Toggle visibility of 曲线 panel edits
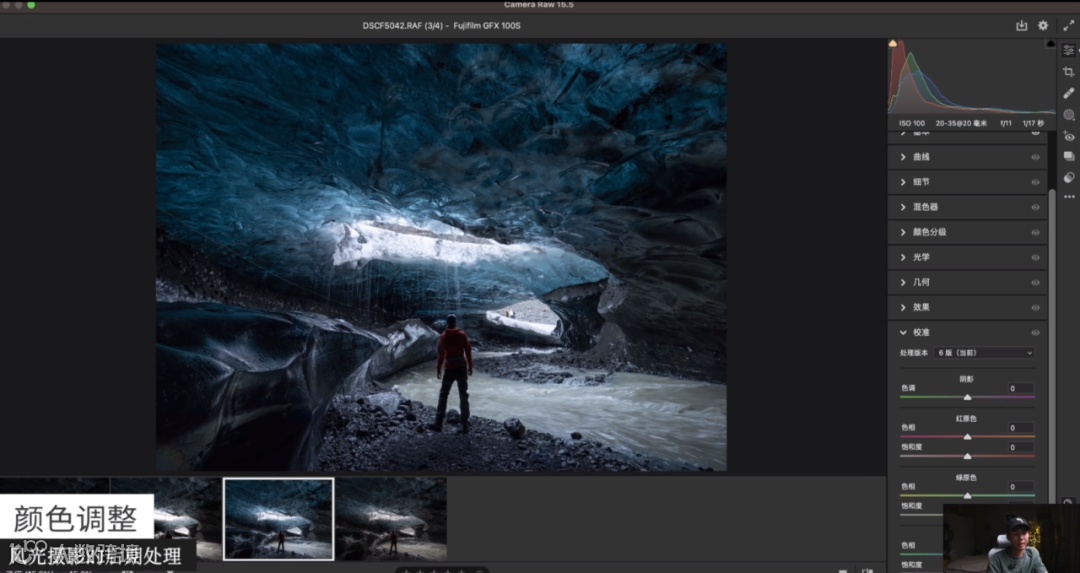Screen dimensions: 1080x573 [x=1035, y=157]
